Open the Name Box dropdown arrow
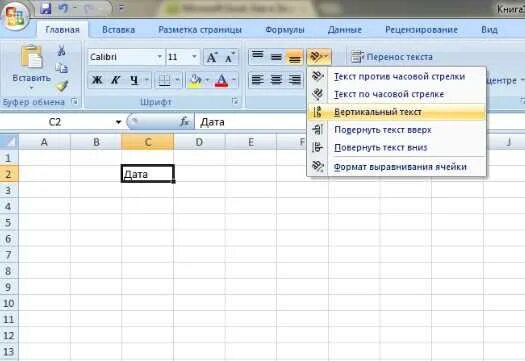The height and width of the screenshot is (361, 525). pos(118,122)
